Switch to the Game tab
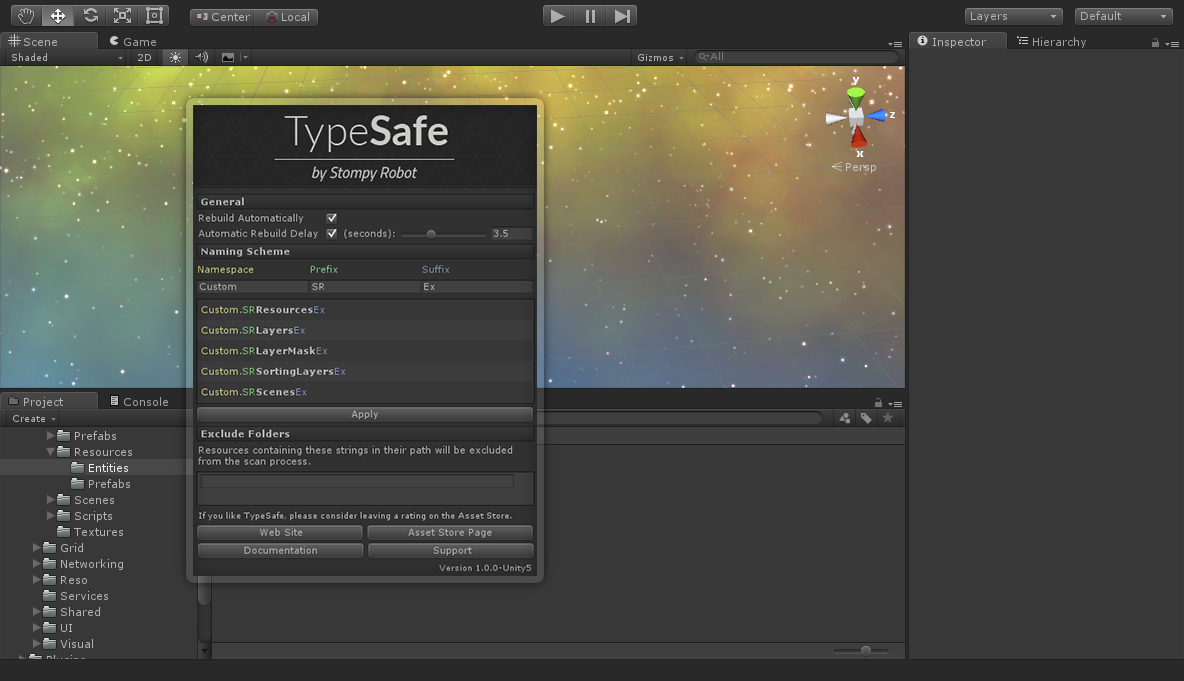The image size is (1184, 681). coord(133,42)
